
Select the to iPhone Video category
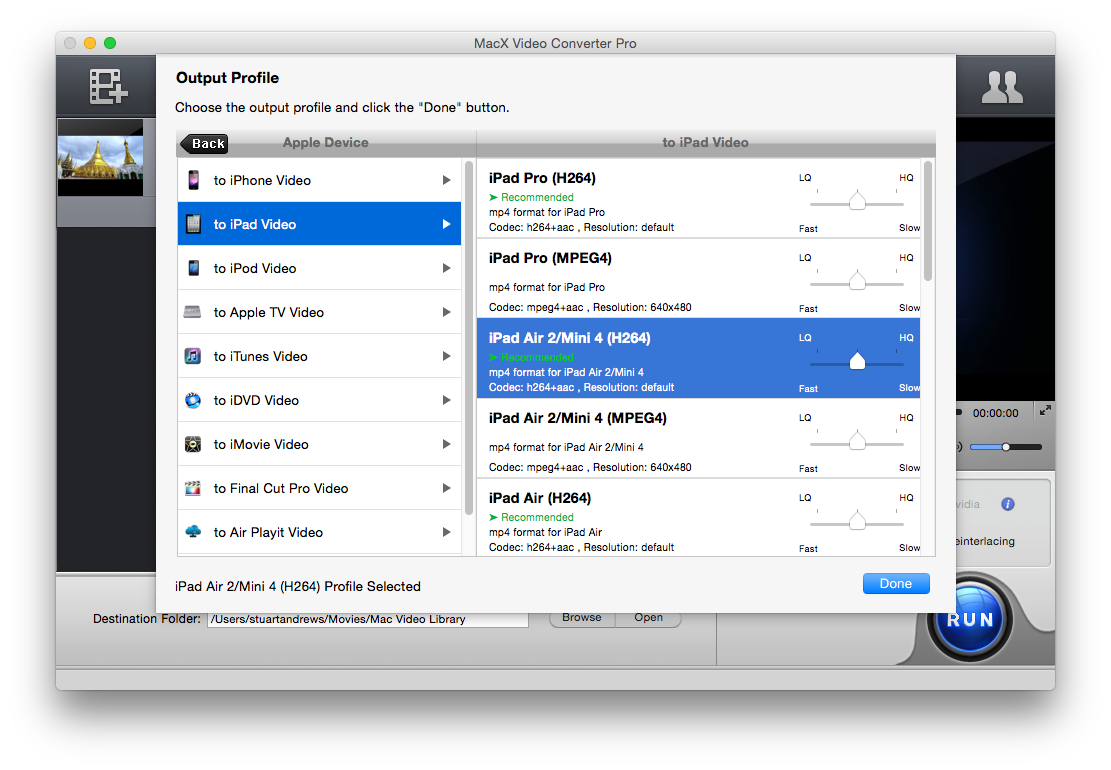pos(320,180)
